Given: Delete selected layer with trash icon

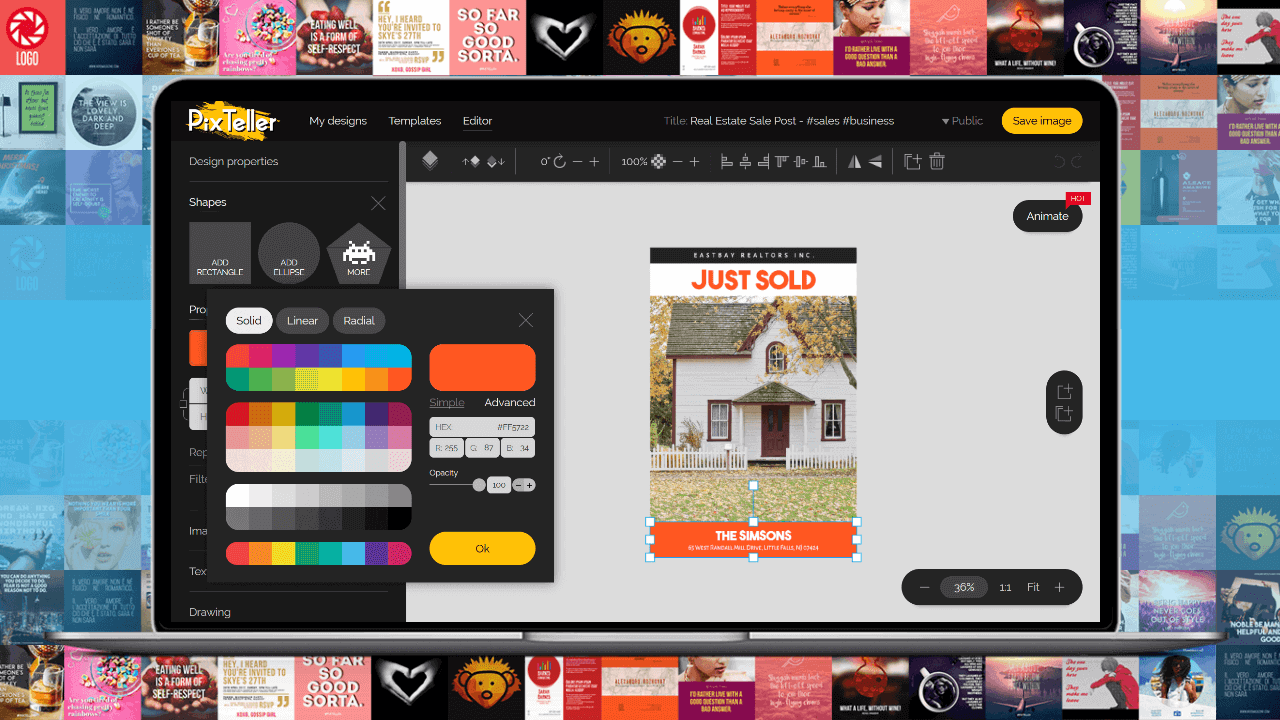Looking at the screenshot, I should (937, 161).
